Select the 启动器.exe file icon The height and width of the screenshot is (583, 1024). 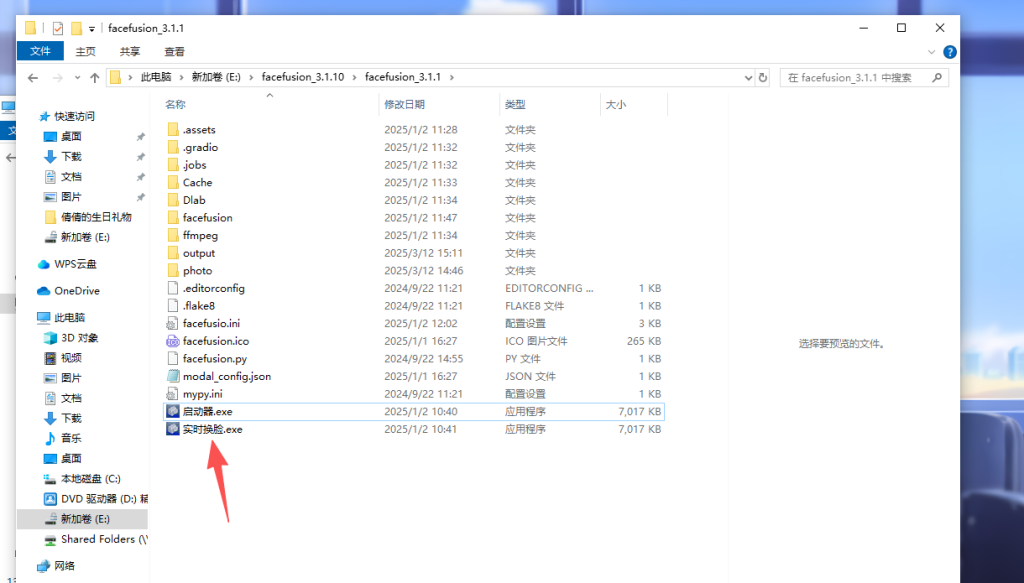pyautogui.click(x=173, y=411)
